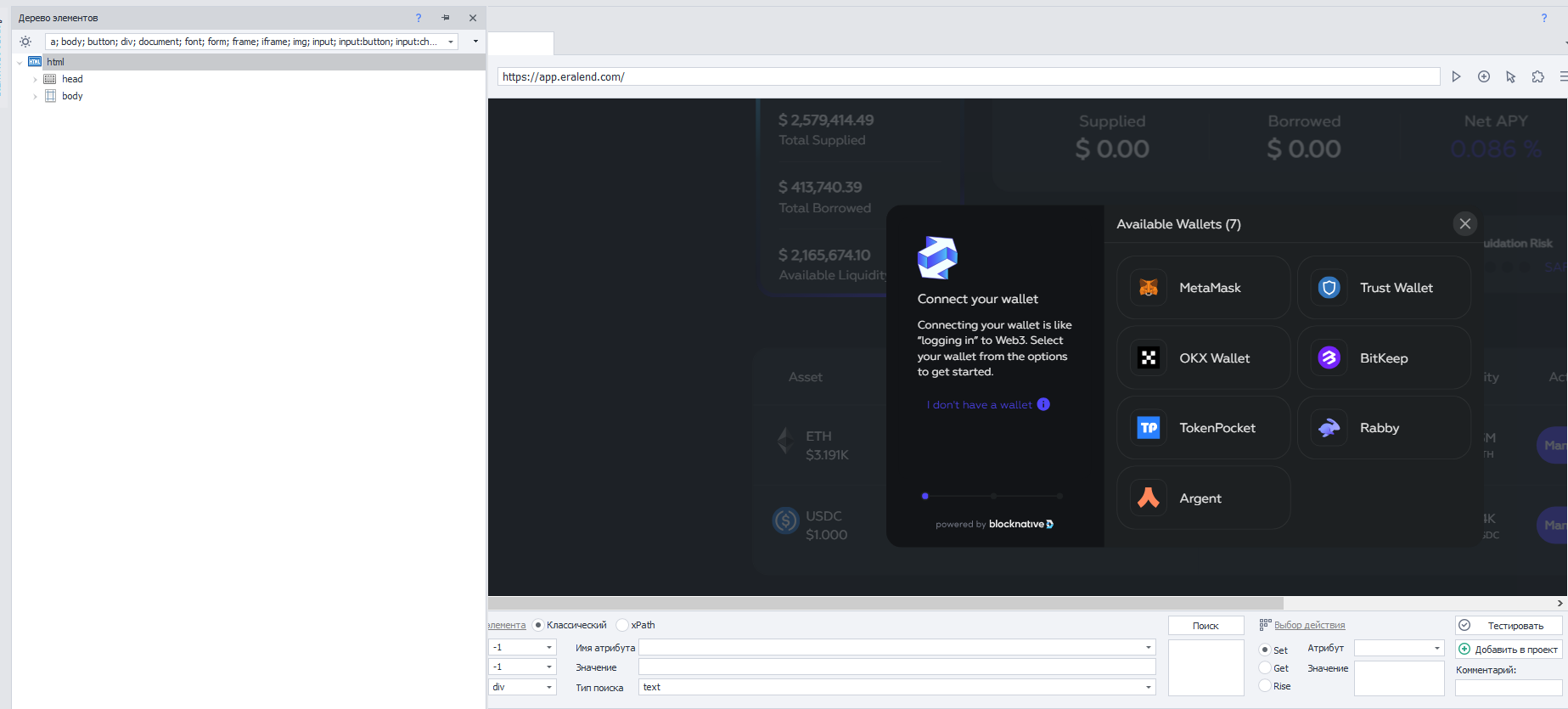Focus the Значение search value field
This screenshot has width=1568, height=709.
[x=897, y=667]
